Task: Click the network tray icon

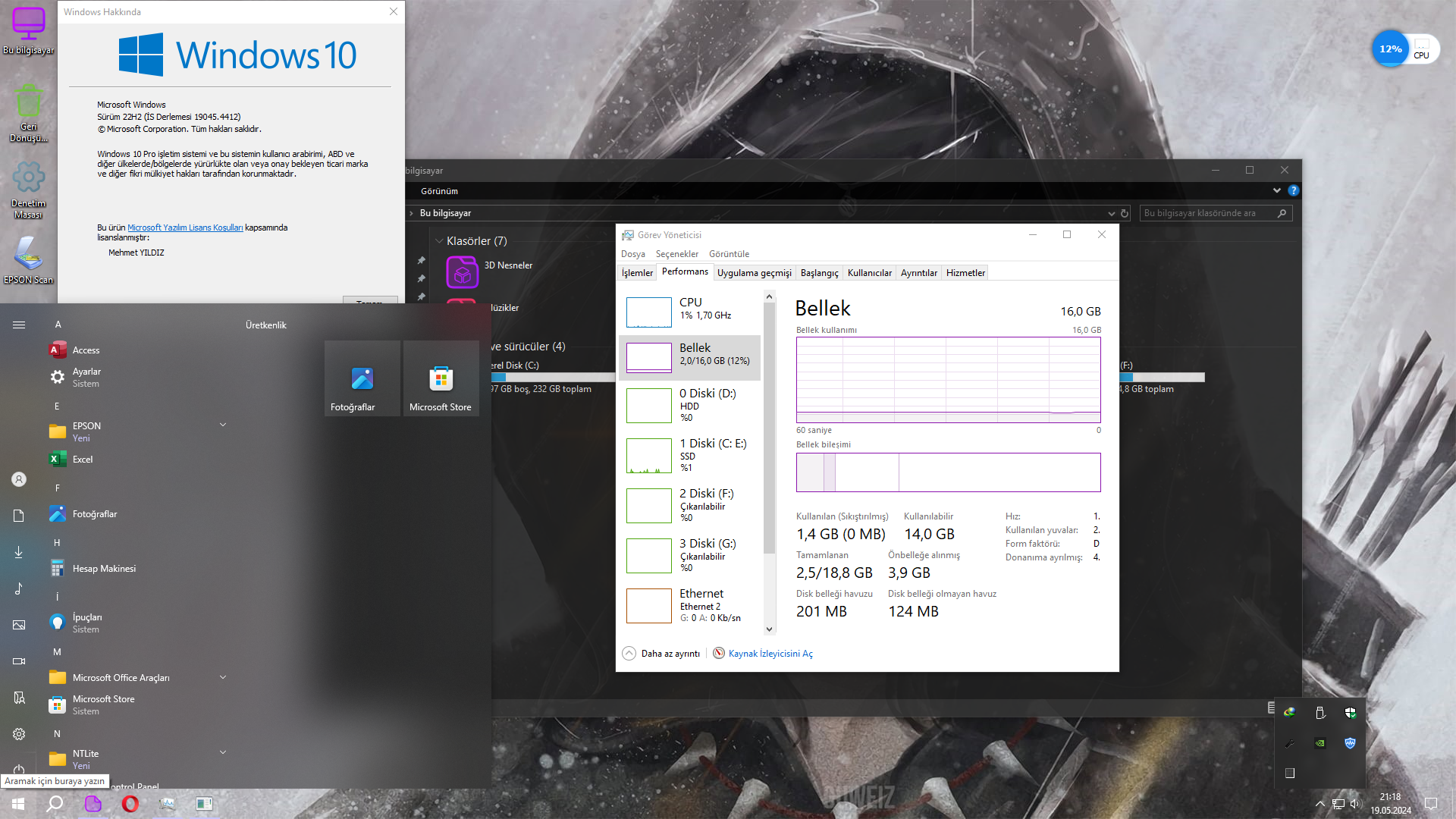Action: click(1338, 804)
